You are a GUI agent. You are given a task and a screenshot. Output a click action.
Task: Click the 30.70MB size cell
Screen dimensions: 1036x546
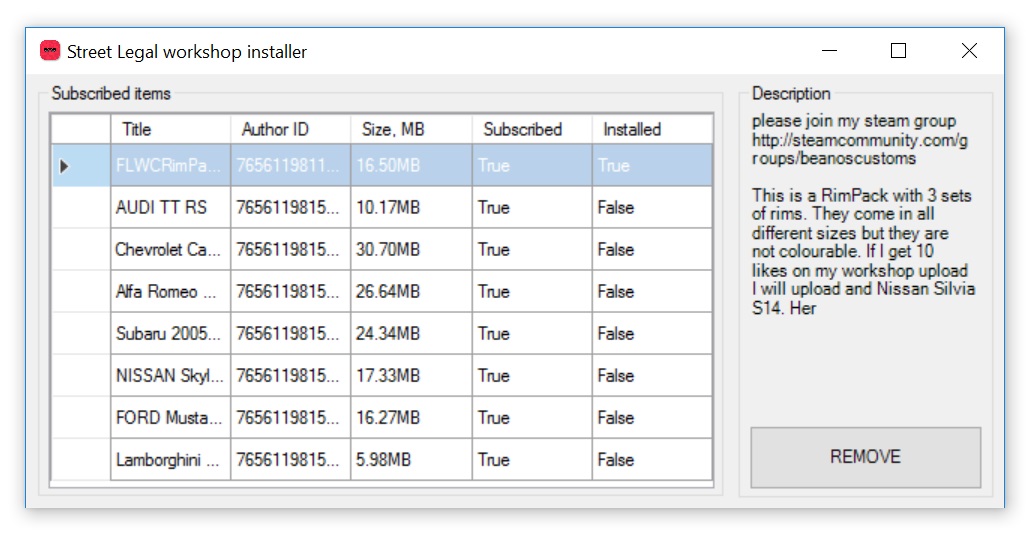(388, 250)
